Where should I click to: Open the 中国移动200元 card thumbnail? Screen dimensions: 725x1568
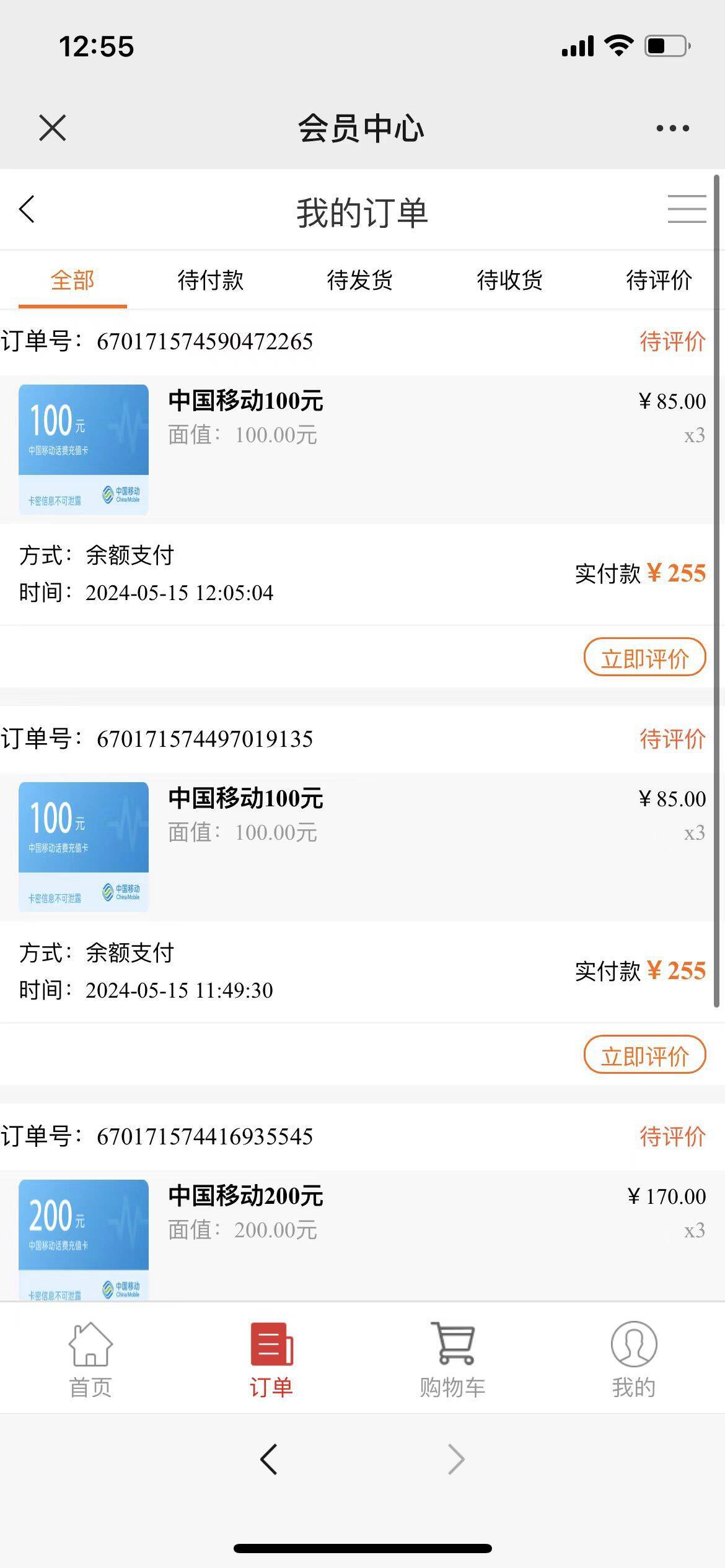coord(84,1239)
